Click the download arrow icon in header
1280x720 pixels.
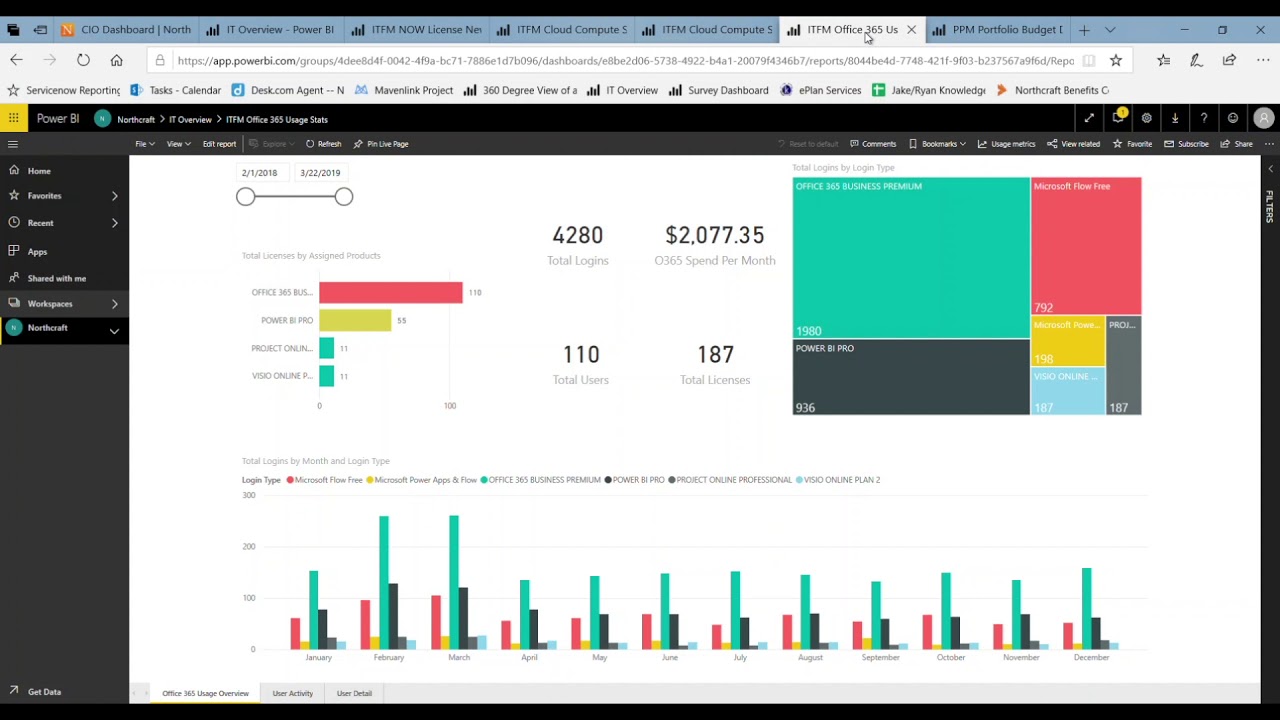tap(1175, 118)
